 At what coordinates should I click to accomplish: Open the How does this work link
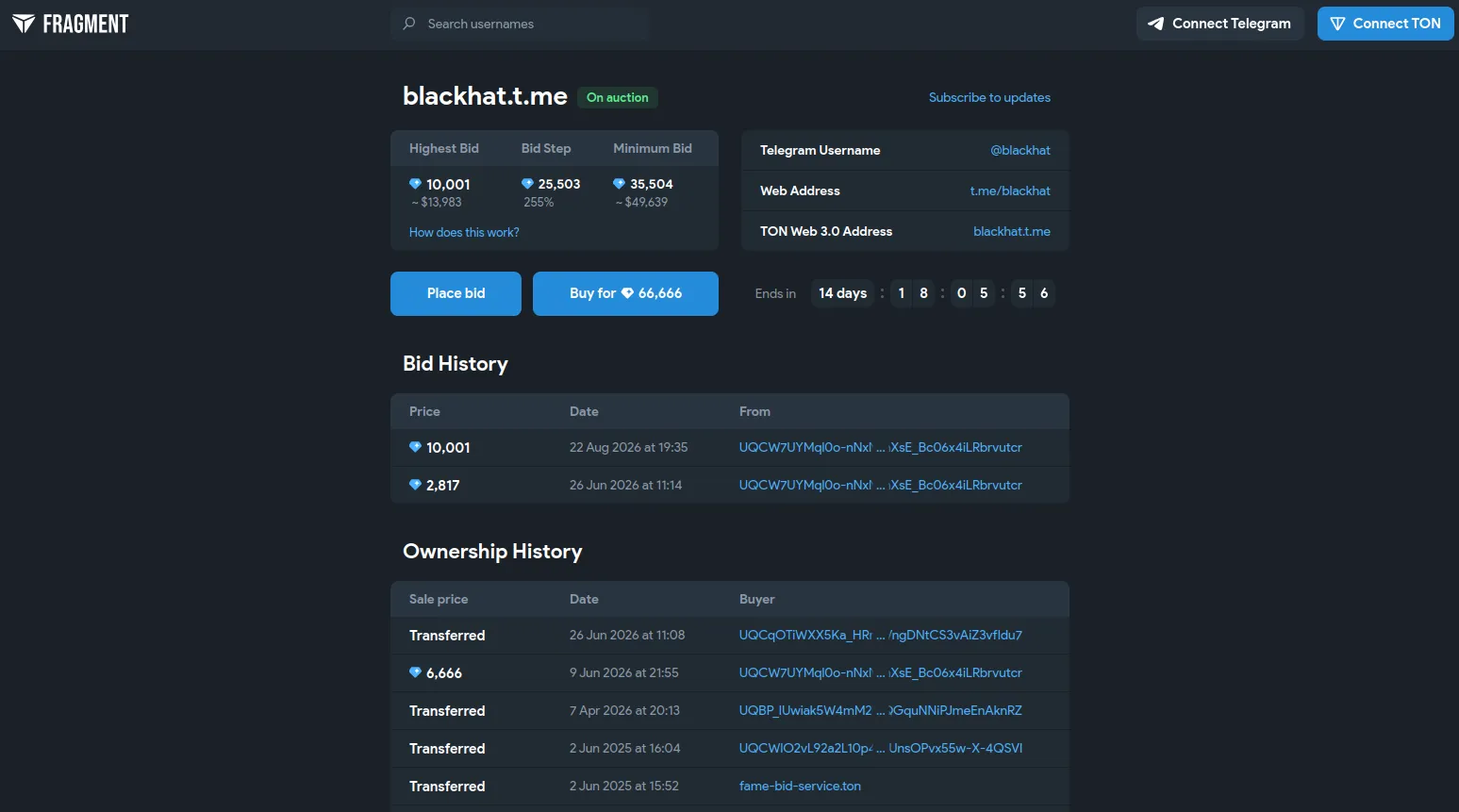[x=464, y=232]
